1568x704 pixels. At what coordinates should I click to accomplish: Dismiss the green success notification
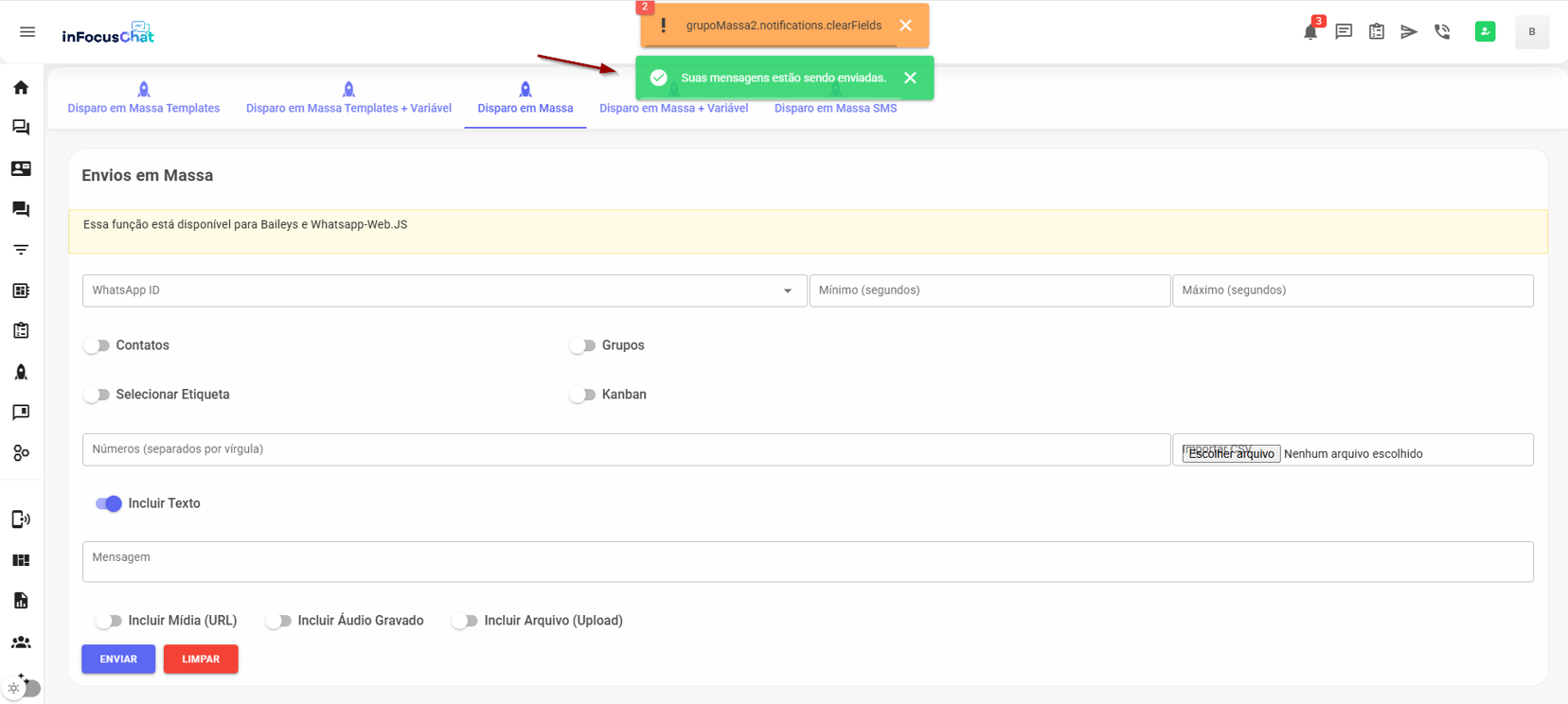click(x=910, y=78)
